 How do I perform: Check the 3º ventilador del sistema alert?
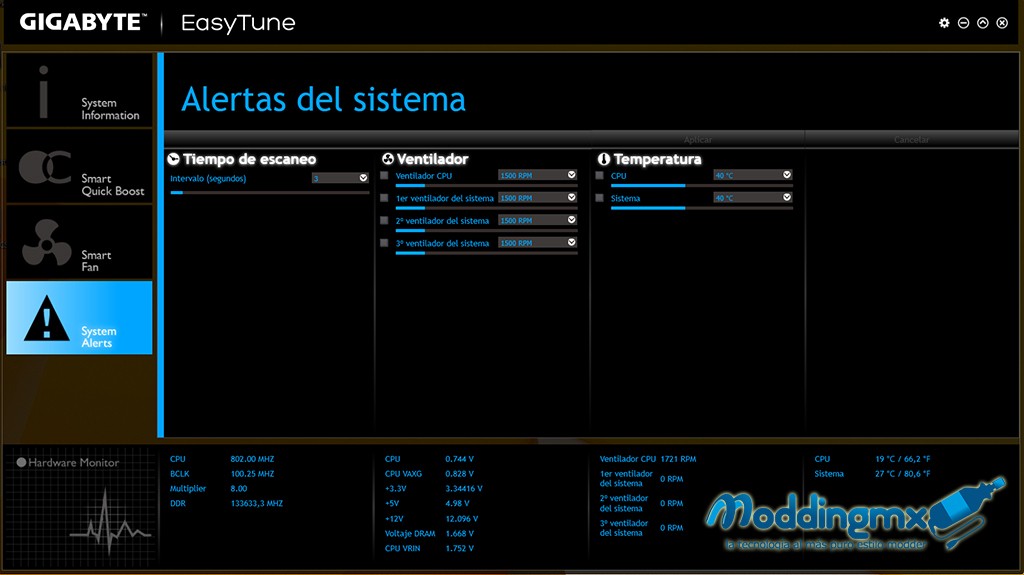click(384, 242)
